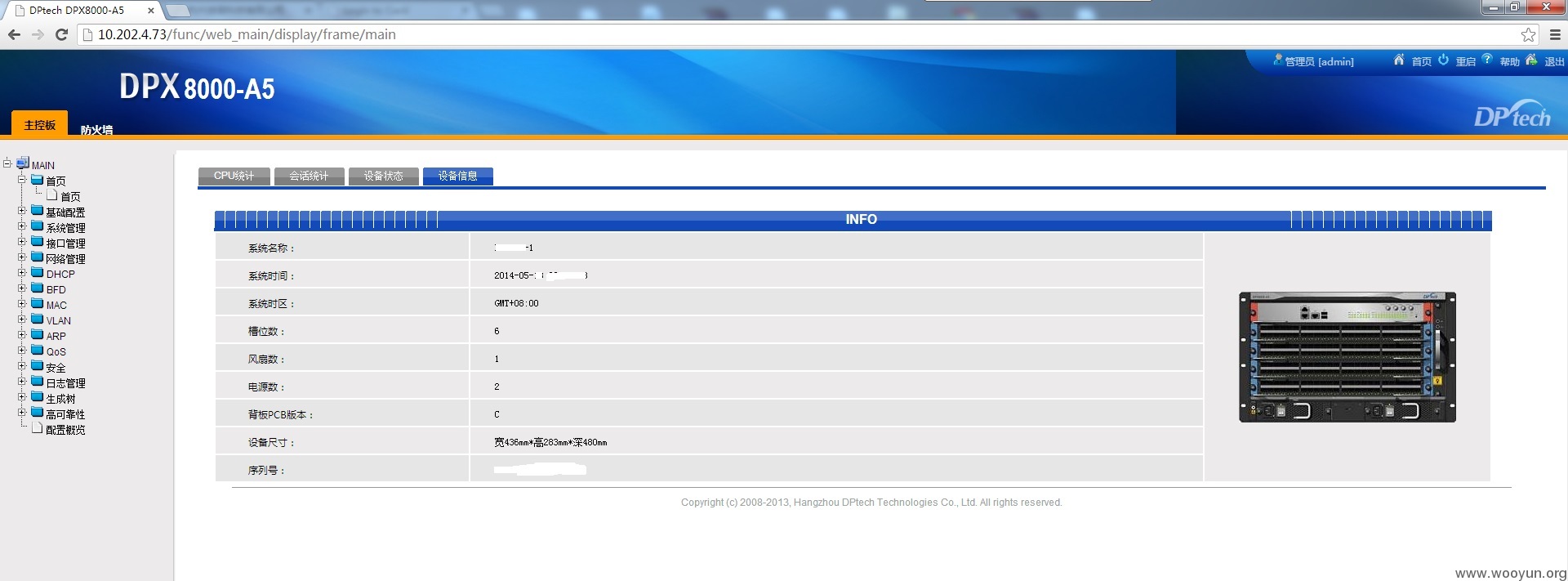Click the 首页 folder icon

pyautogui.click(x=38, y=180)
